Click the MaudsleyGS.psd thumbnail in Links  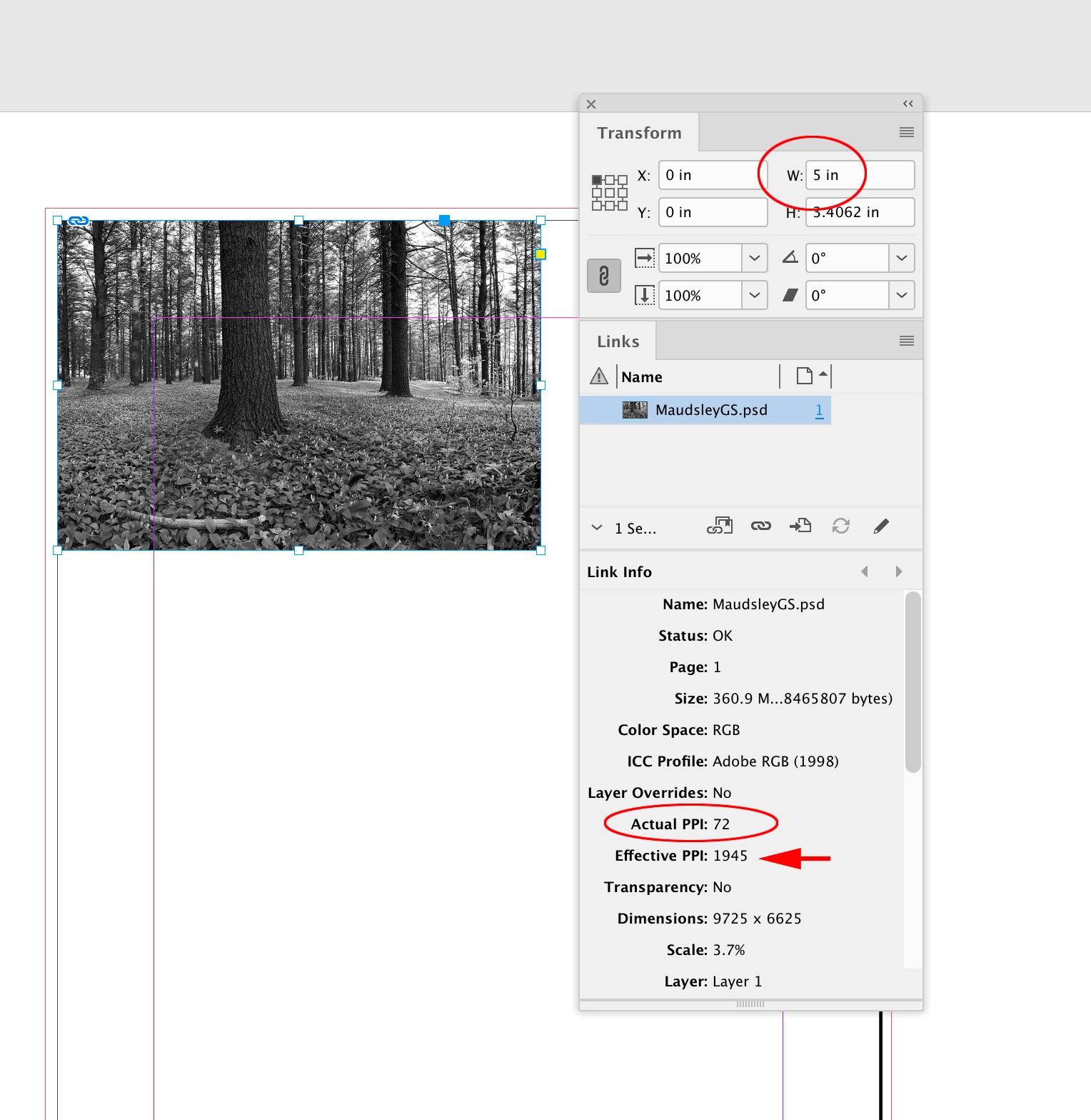pos(635,410)
